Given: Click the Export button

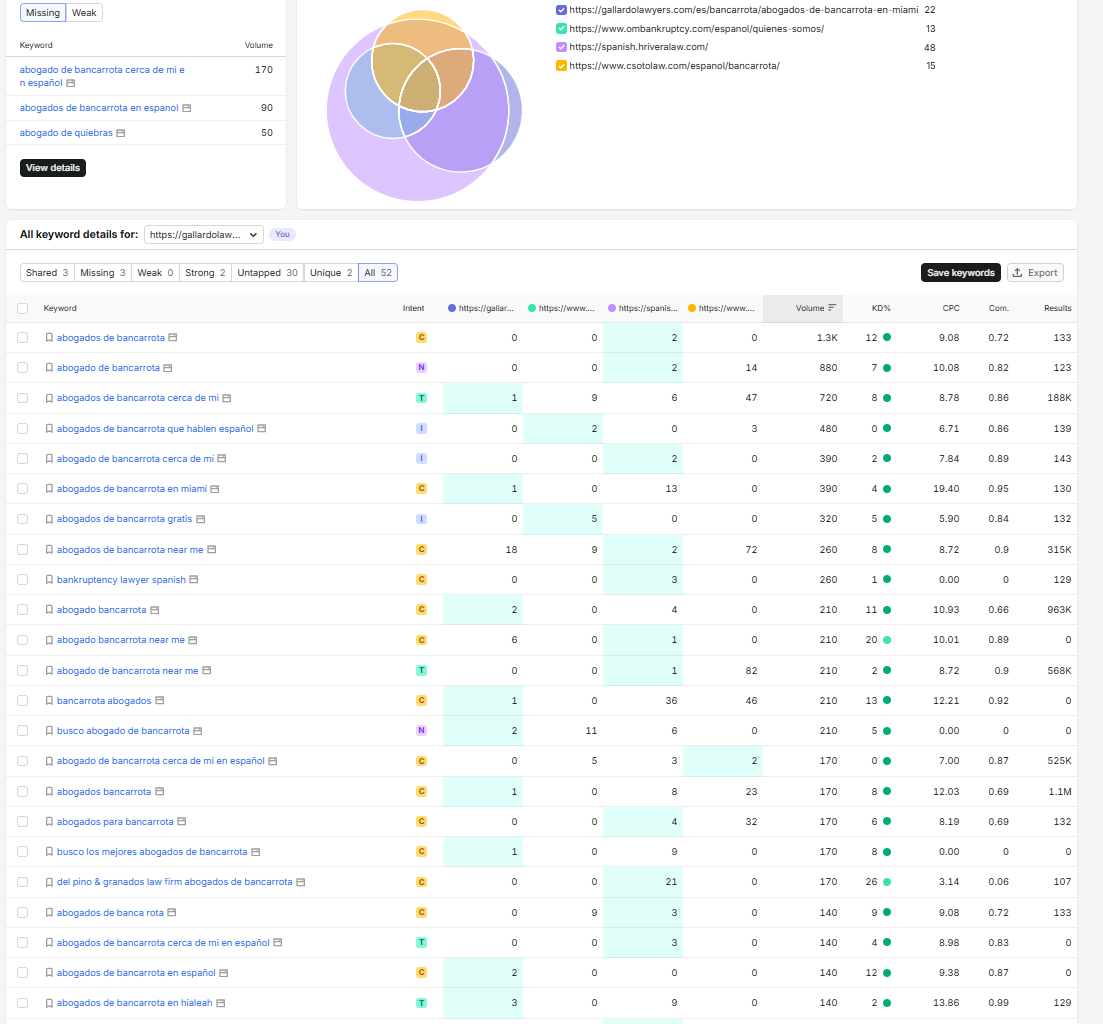Looking at the screenshot, I should [x=1035, y=273].
